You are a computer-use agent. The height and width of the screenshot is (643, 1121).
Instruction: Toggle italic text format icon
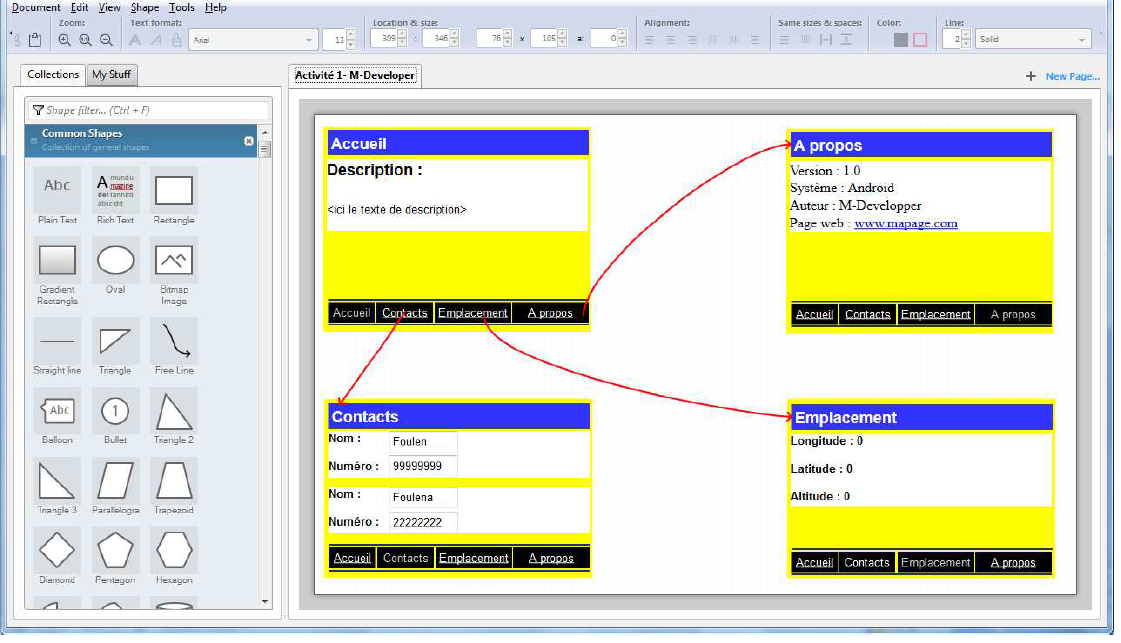pos(156,40)
